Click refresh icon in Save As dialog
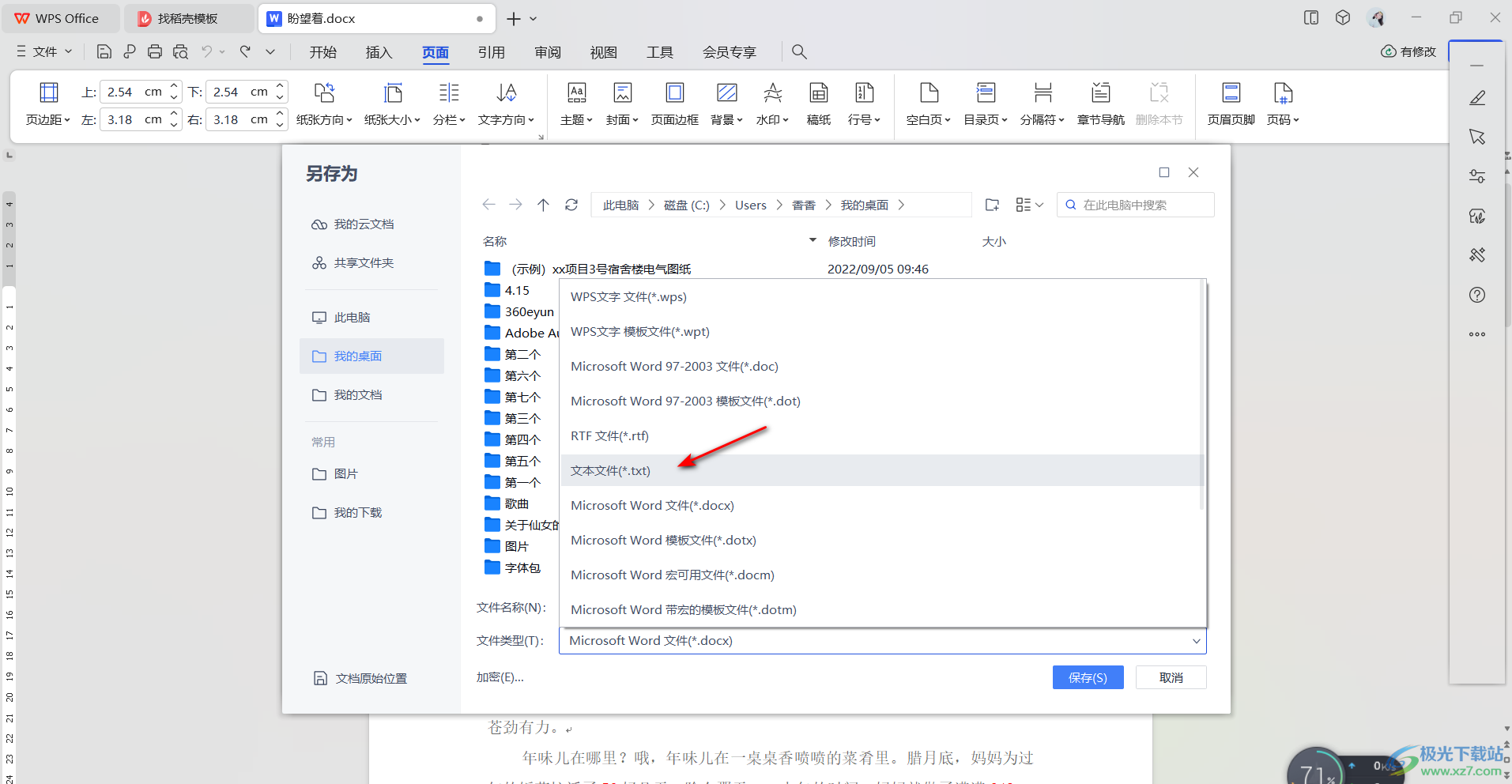Screen dimensions: 1512x784 pos(571,205)
